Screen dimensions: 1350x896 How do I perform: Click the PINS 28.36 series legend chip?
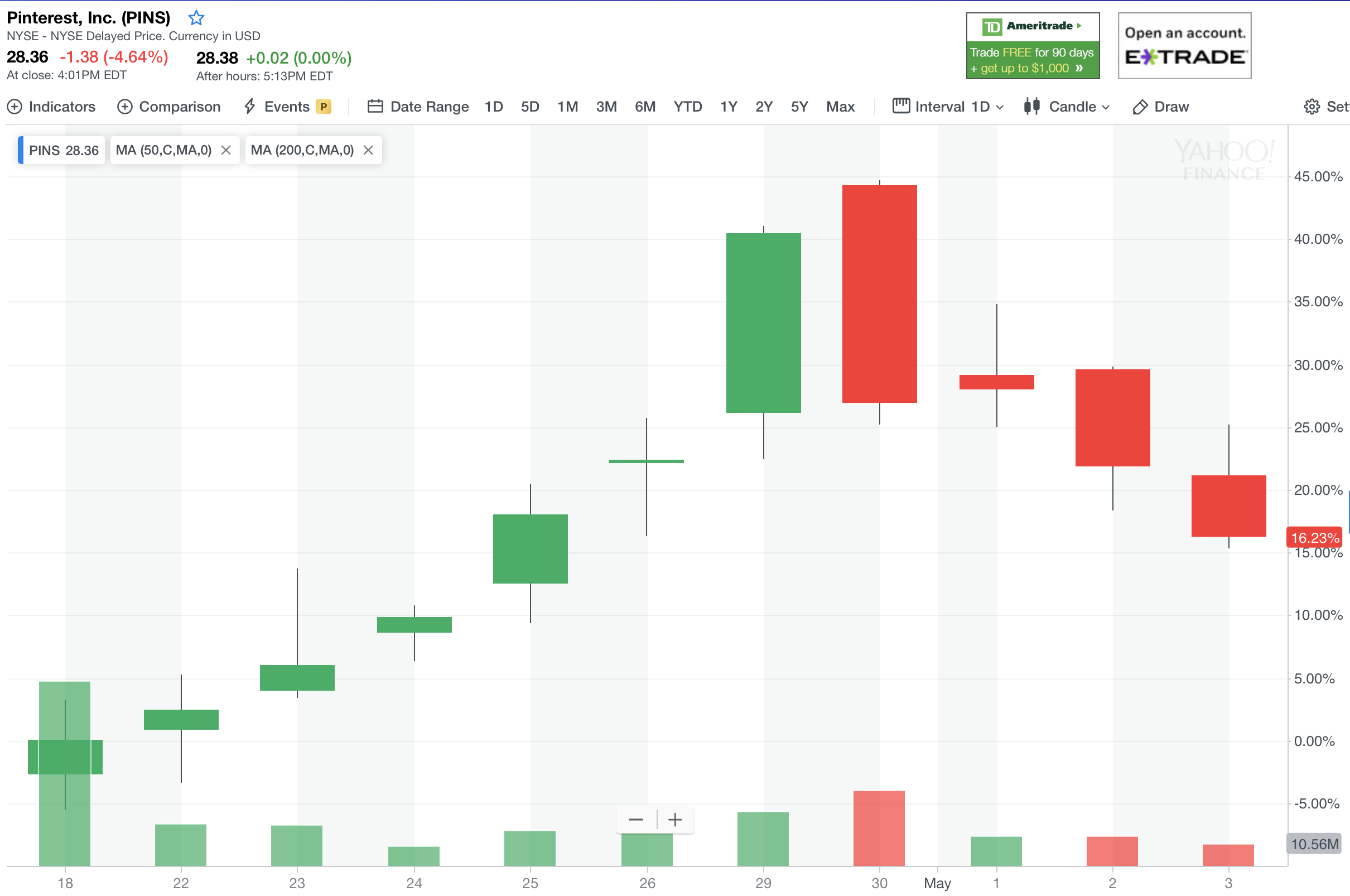pyautogui.click(x=63, y=150)
